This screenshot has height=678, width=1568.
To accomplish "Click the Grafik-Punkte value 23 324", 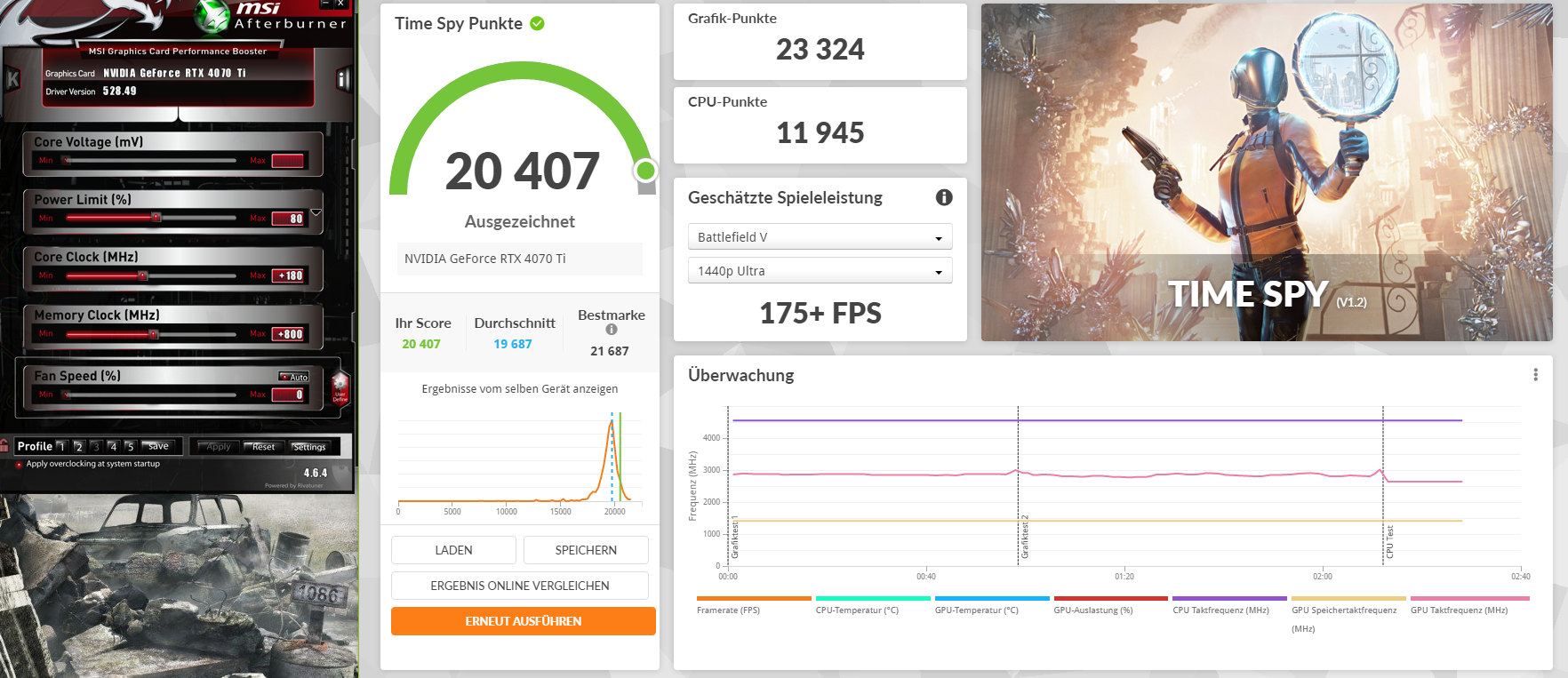I will (820, 50).
